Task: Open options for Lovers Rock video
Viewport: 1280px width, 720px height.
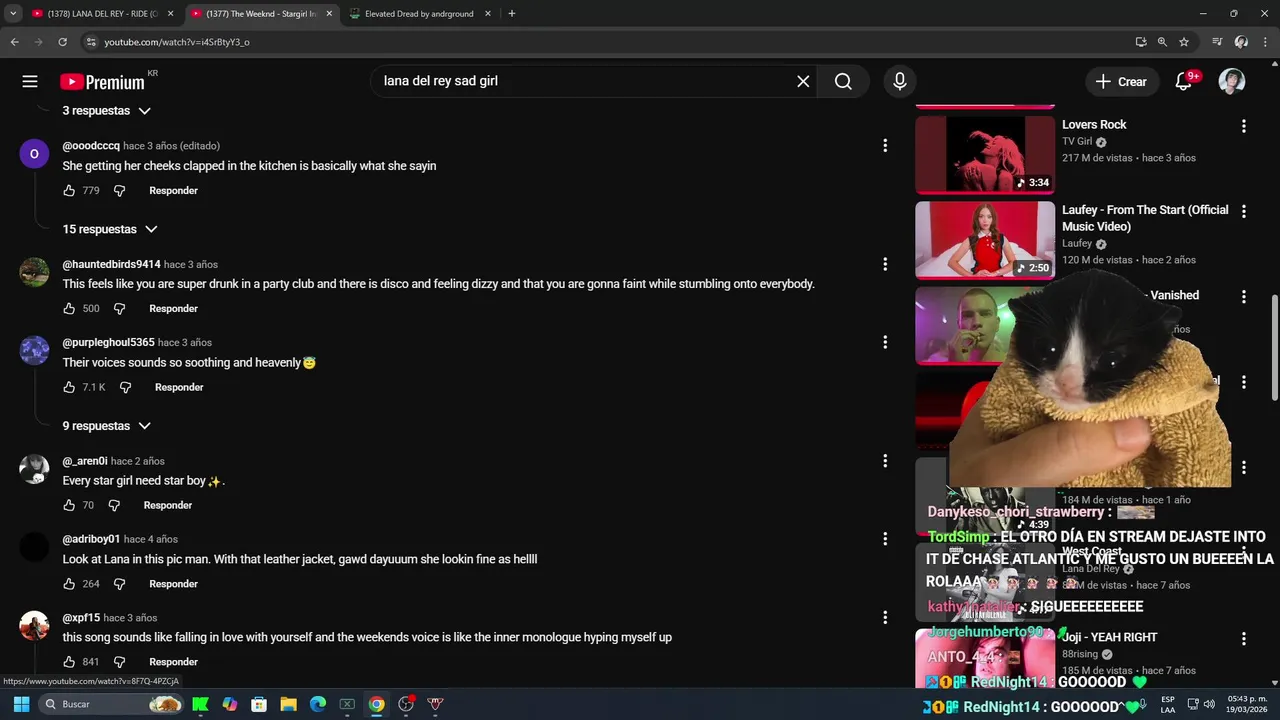Action: [x=1244, y=126]
